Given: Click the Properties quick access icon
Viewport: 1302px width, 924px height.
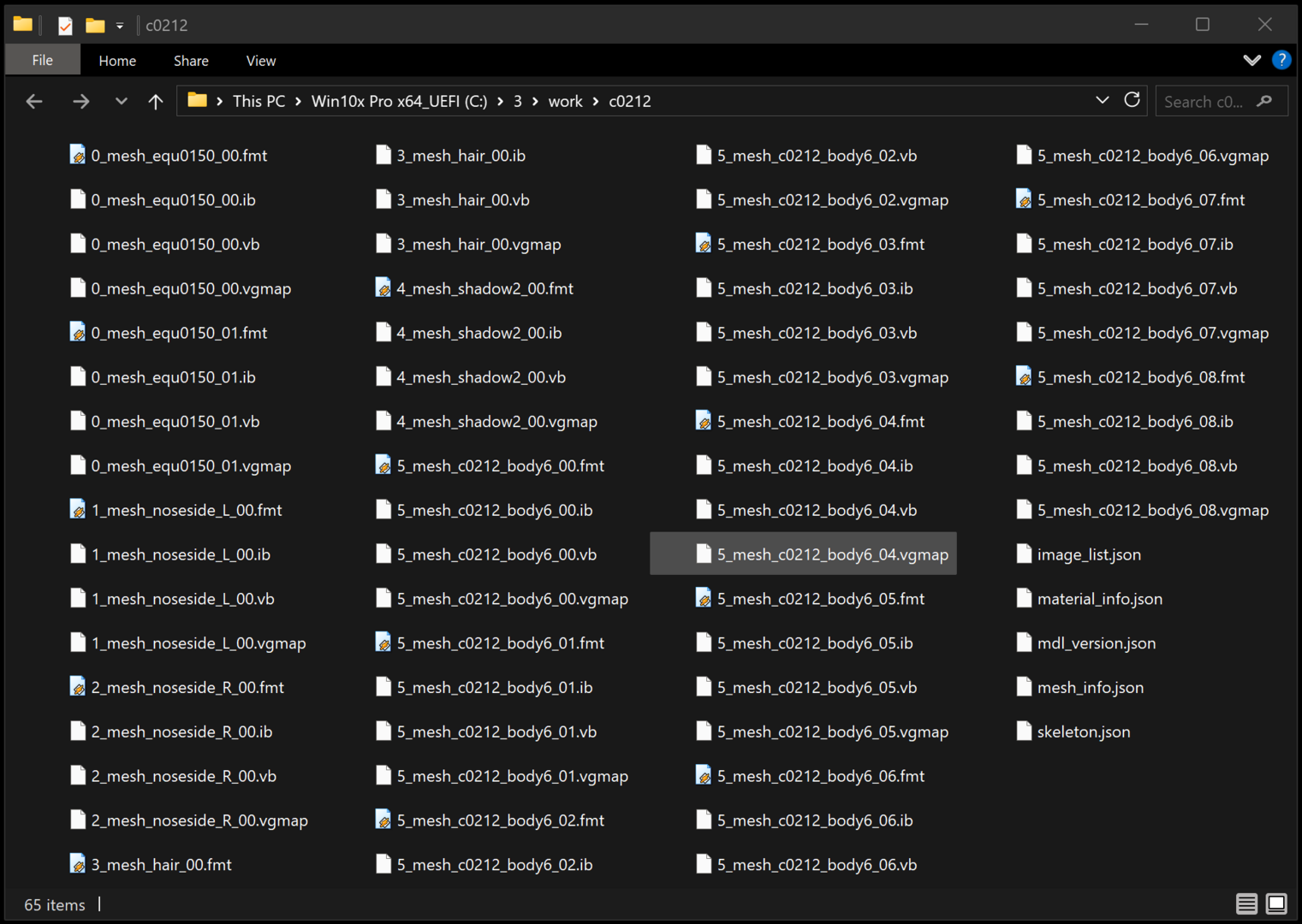Looking at the screenshot, I should click(65, 26).
